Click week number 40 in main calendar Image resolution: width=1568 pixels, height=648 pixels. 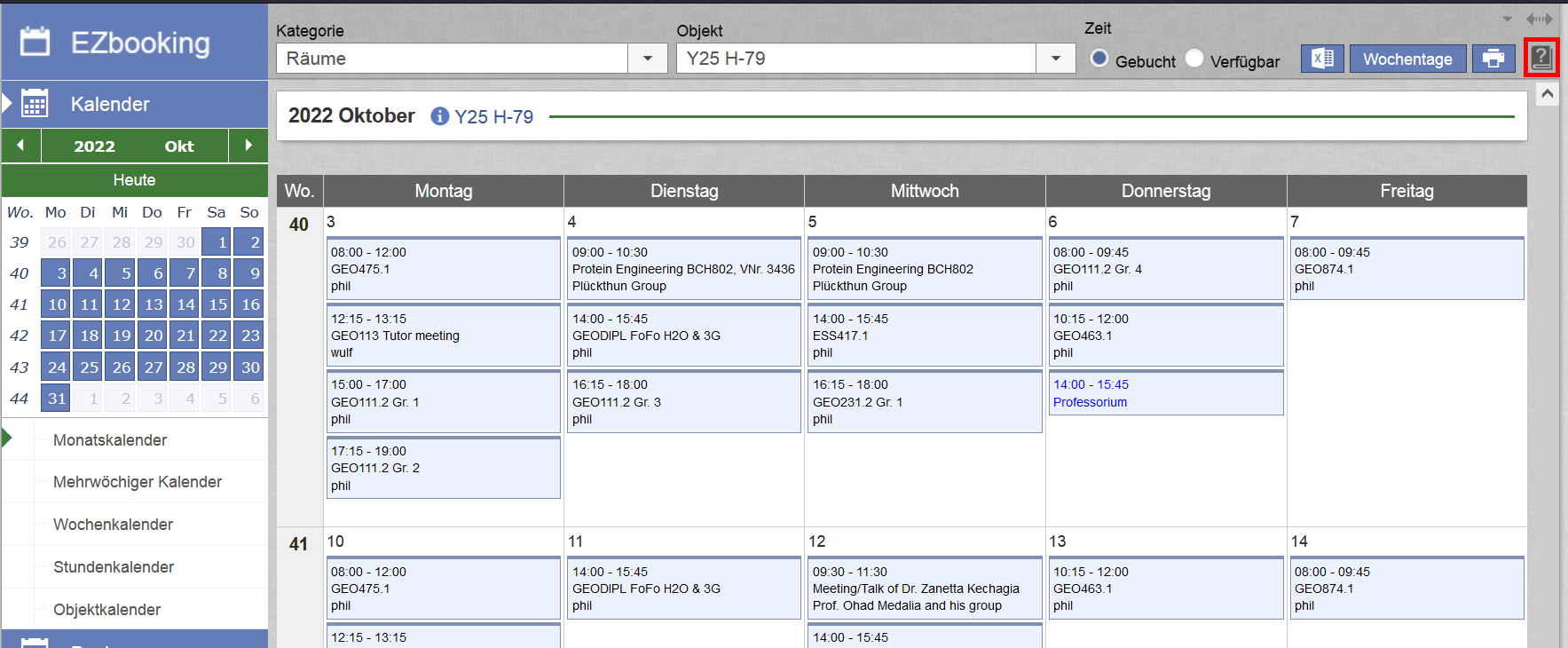[299, 225]
